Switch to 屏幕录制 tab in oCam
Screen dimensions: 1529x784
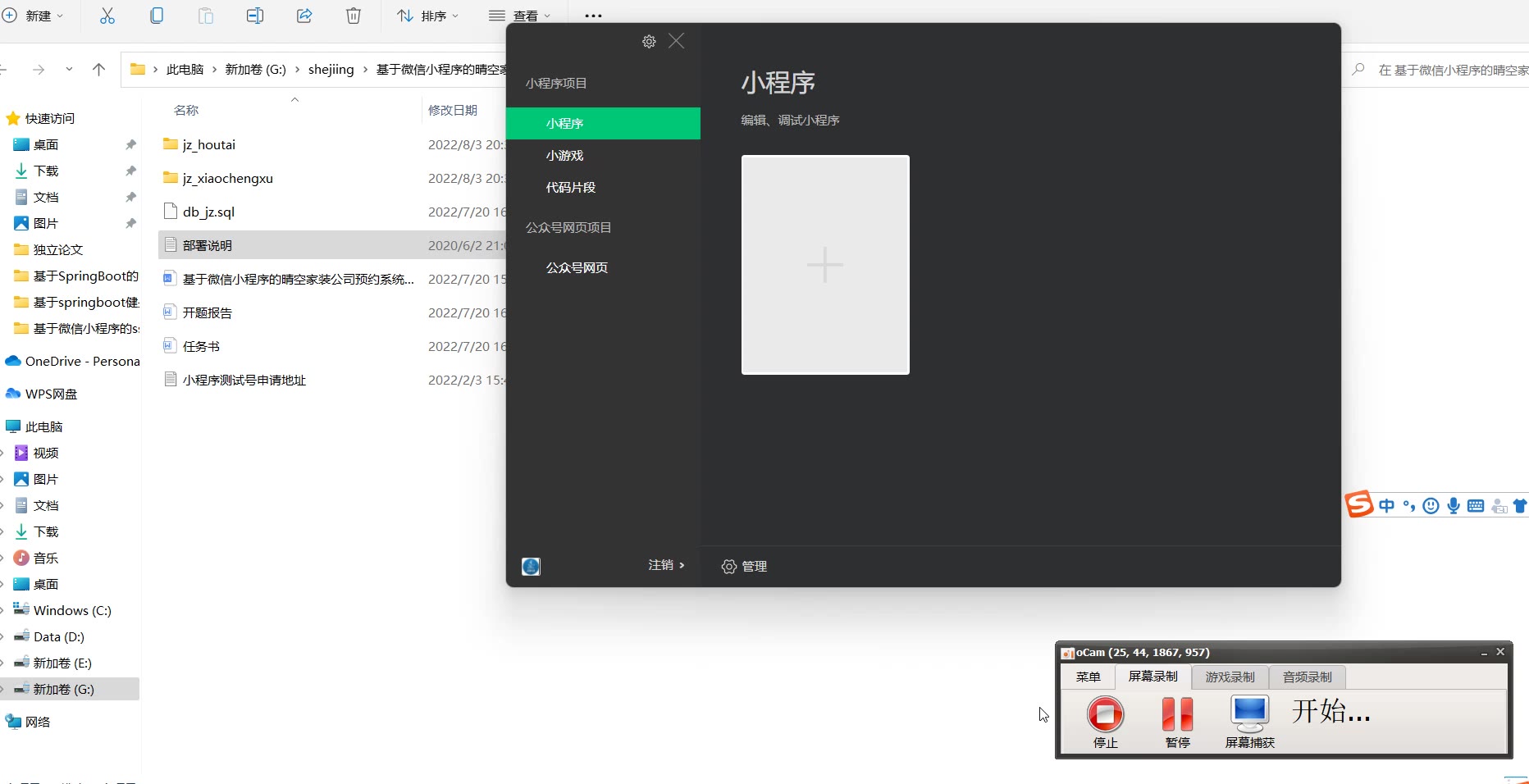1152,677
